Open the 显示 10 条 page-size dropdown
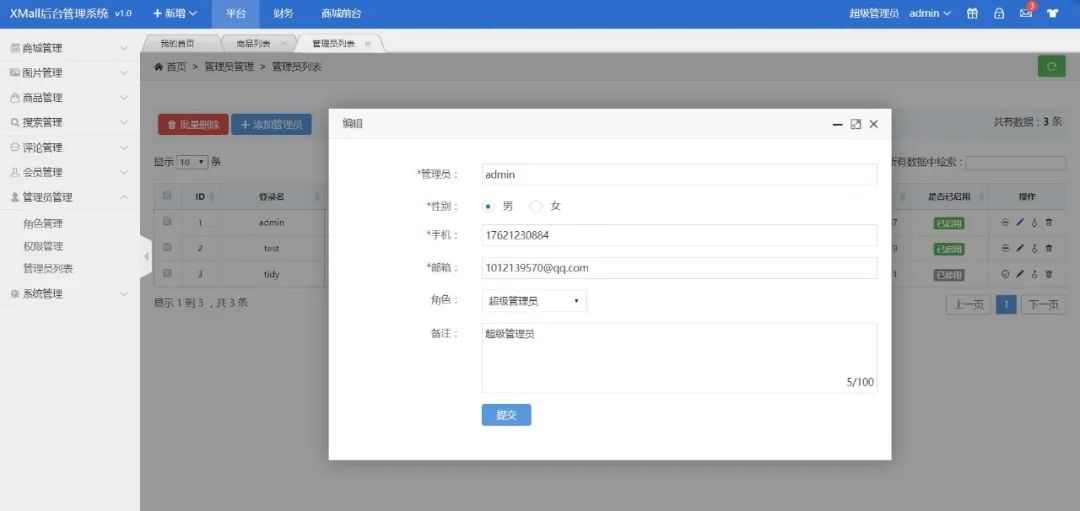Image resolution: width=1080 pixels, height=511 pixels. click(x=192, y=163)
